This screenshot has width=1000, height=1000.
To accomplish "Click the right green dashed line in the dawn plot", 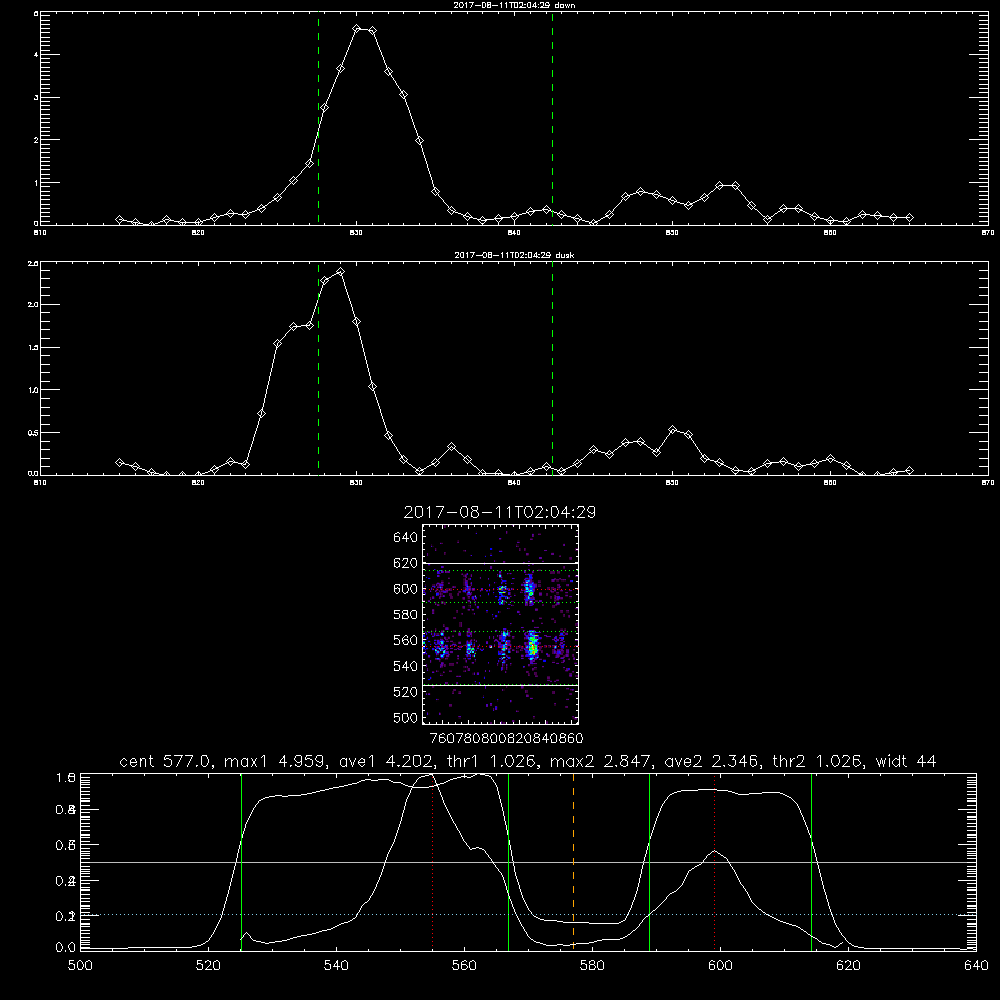I will pyautogui.click(x=552, y=119).
